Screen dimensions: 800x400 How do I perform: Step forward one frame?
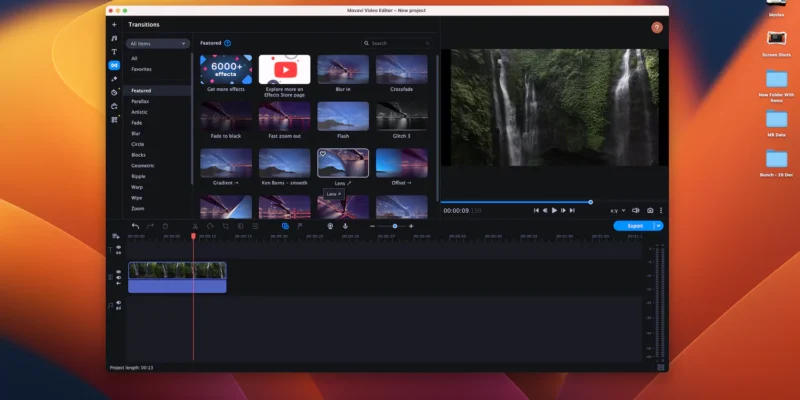pos(563,210)
